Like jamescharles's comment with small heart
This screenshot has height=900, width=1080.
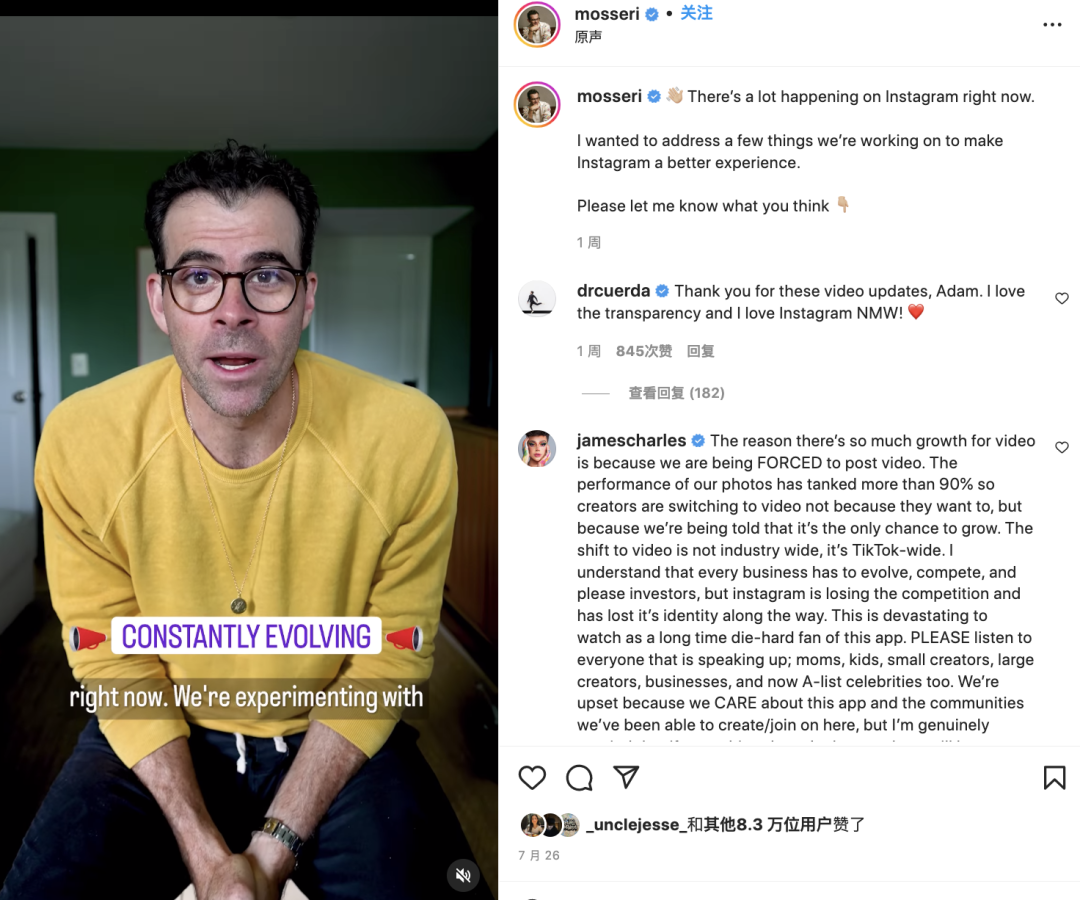tap(1062, 448)
